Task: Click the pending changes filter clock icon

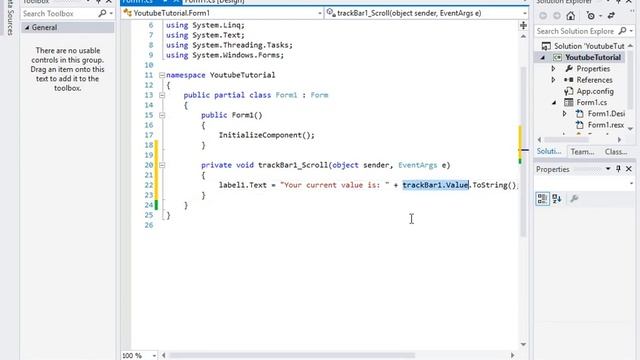Action: (591, 16)
